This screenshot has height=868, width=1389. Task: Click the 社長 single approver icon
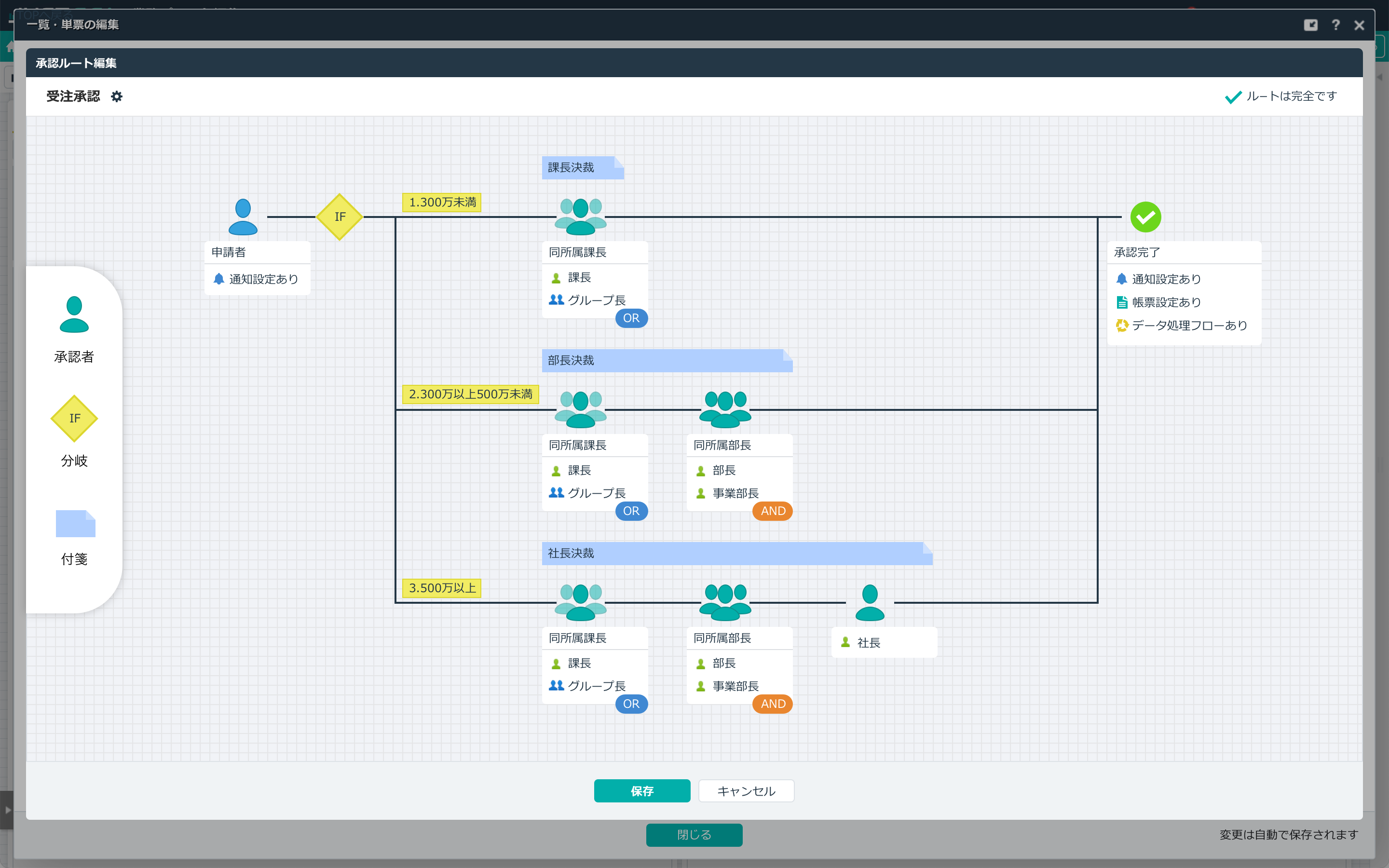pyautogui.click(x=870, y=602)
